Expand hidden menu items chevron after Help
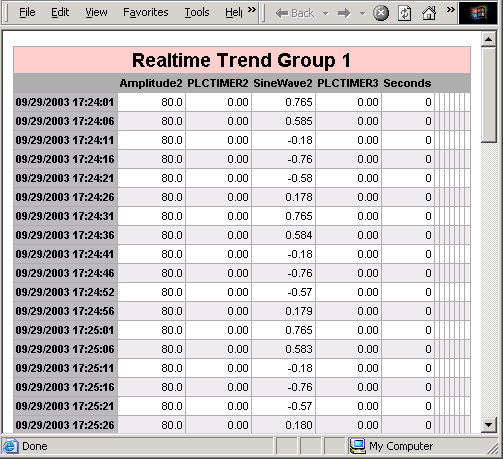 pyautogui.click(x=252, y=10)
